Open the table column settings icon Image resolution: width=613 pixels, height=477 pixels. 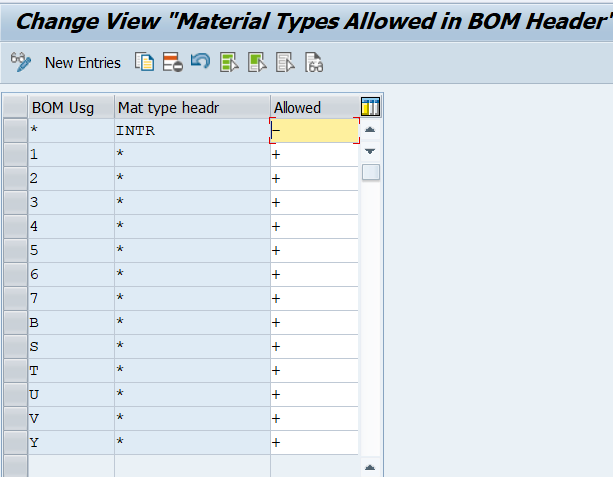click(370, 107)
